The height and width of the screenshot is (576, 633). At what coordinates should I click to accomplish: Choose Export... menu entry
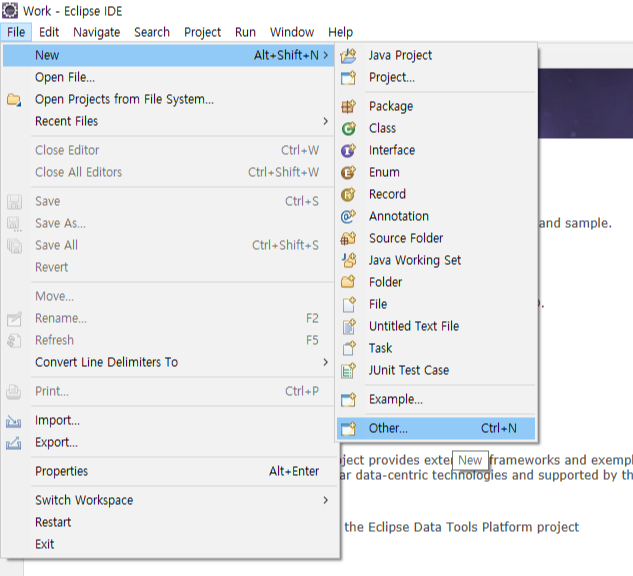point(168,442)
